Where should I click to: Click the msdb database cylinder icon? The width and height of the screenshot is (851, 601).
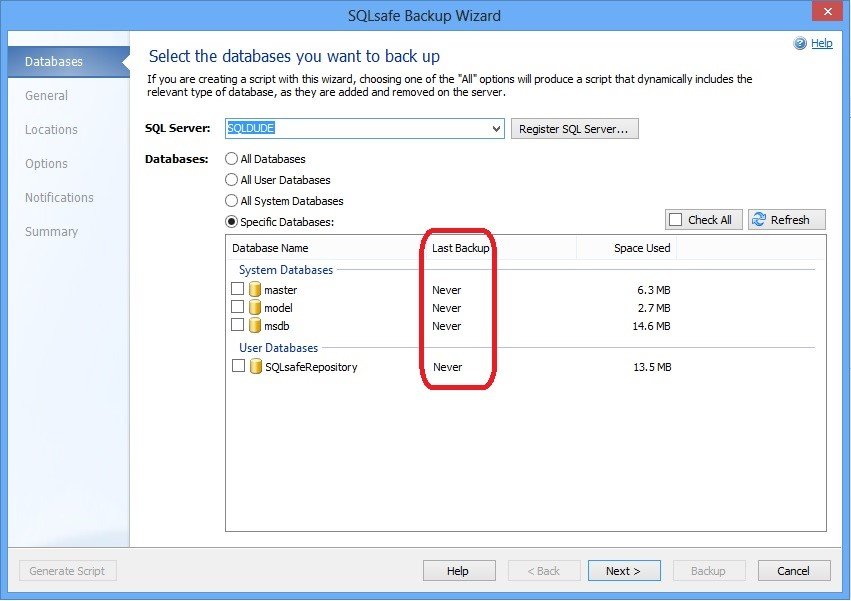click(255, 325)
